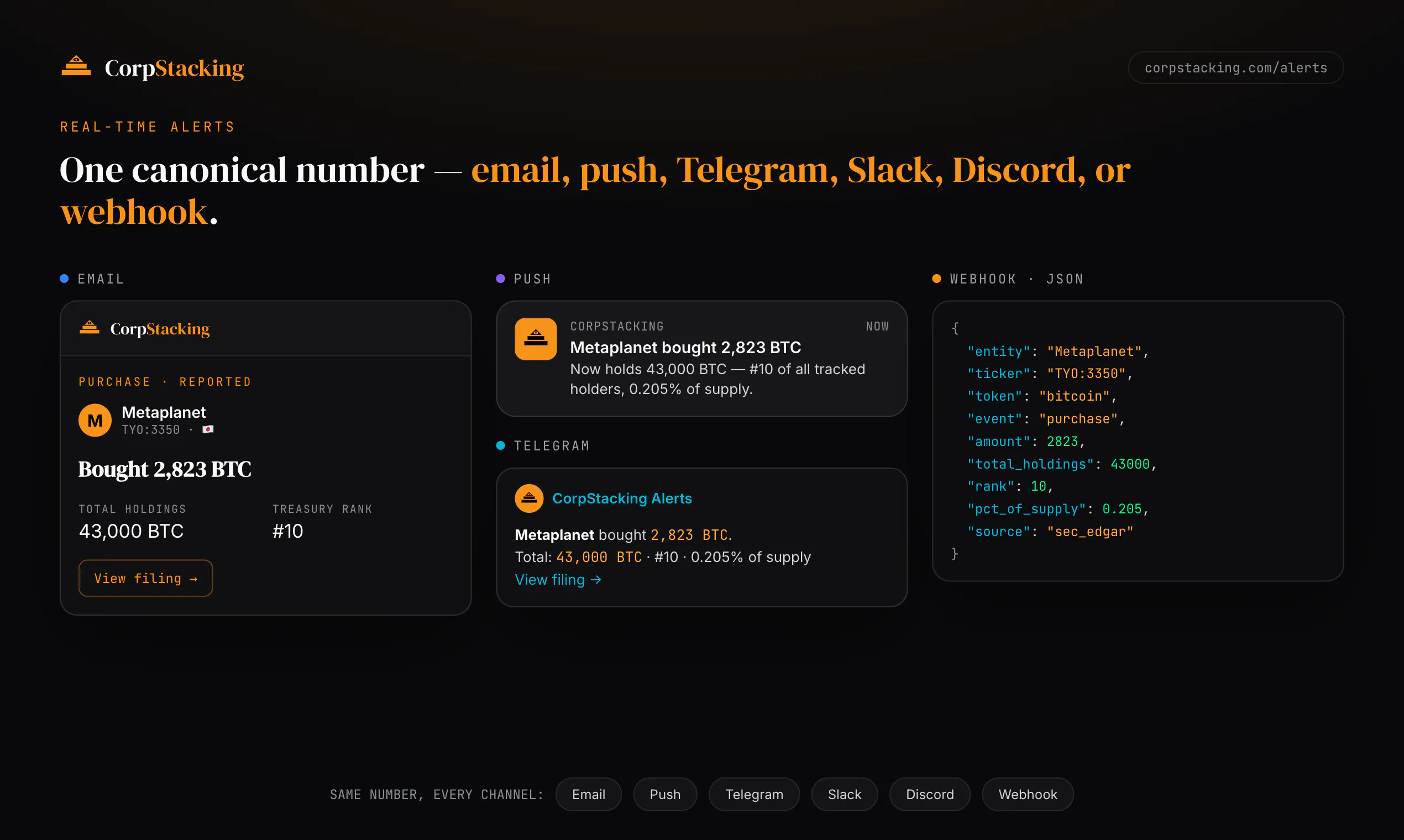
Task: Click the orange 43,000 BTC total in Telegram message
Action: tap(599, 557)
